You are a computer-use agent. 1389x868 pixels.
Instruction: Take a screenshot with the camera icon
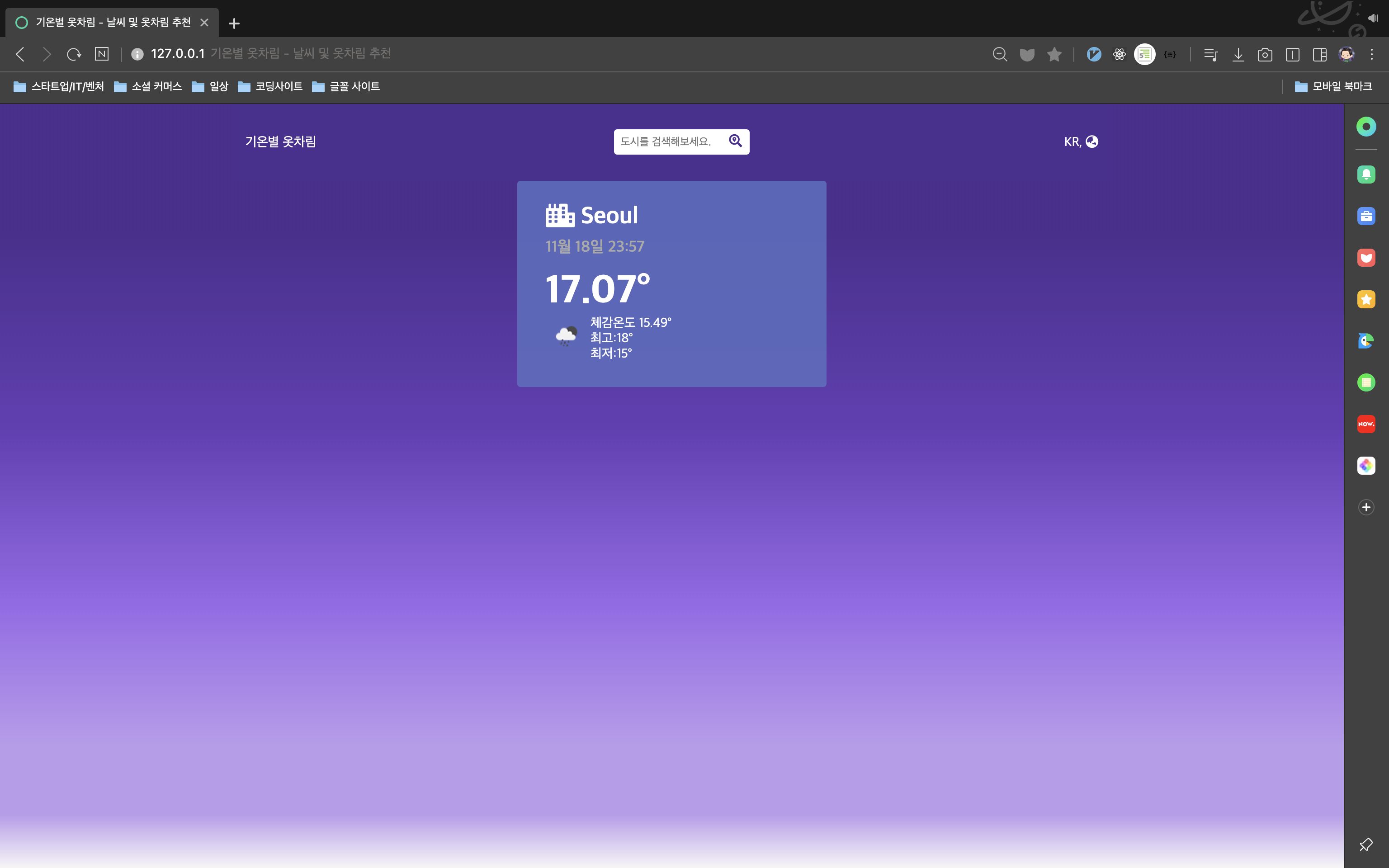(x=1265, y=55)
